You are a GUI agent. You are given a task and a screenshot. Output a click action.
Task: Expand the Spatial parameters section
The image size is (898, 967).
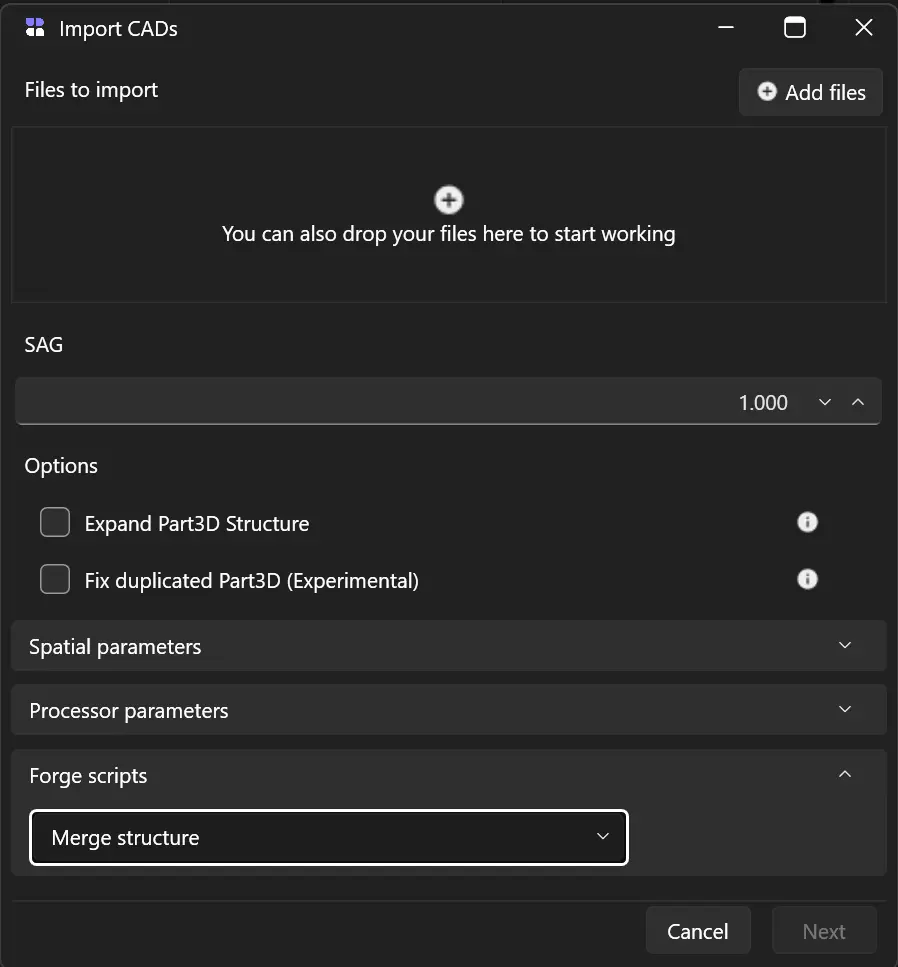pos(448,646)
